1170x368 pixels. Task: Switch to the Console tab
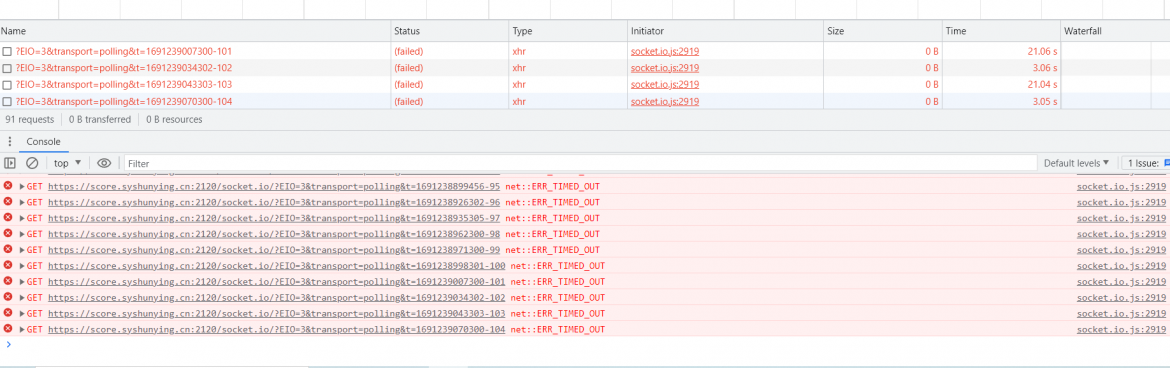coord(43,142)
